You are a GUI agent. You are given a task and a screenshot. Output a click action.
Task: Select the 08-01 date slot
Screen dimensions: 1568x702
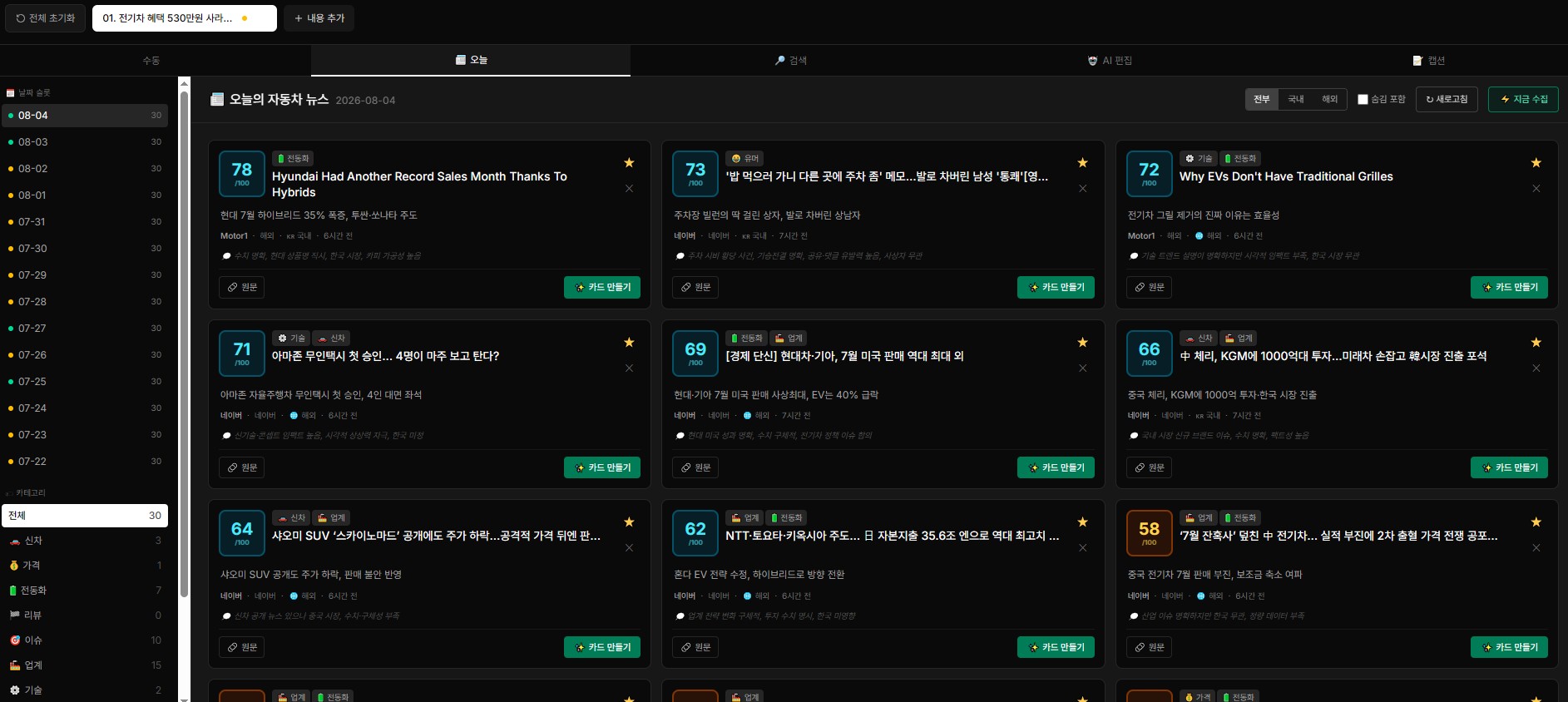point(85,195)
